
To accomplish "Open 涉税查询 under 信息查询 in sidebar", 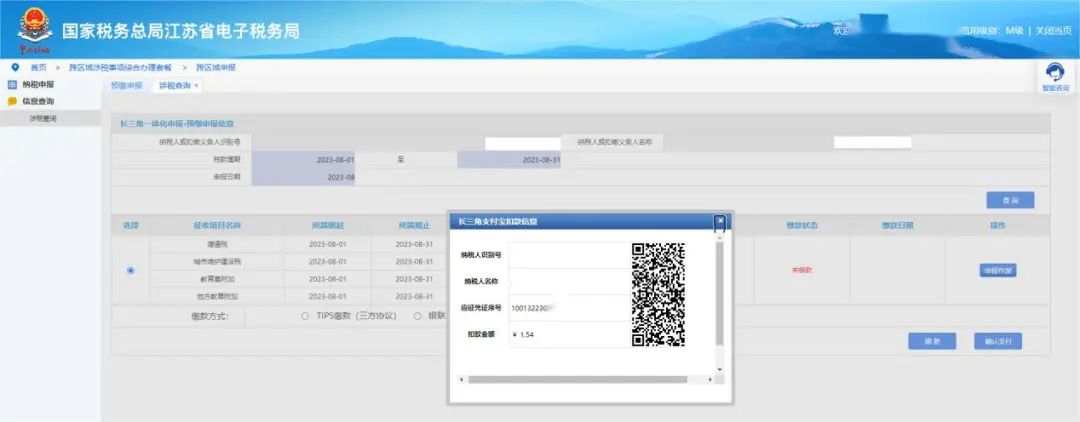I will click(x=42, y=119).
